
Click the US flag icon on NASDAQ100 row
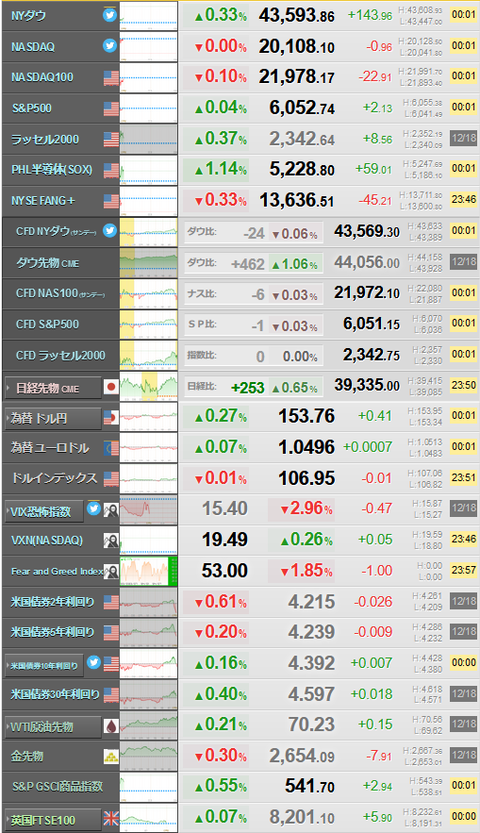[111, 78]
